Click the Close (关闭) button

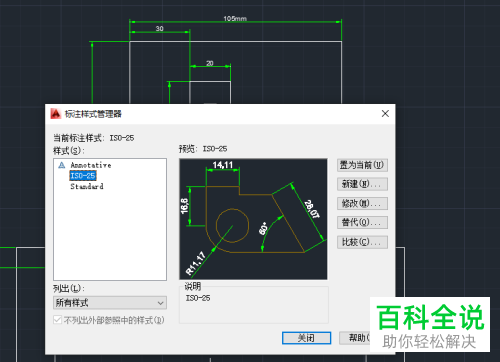pos(306,338)
